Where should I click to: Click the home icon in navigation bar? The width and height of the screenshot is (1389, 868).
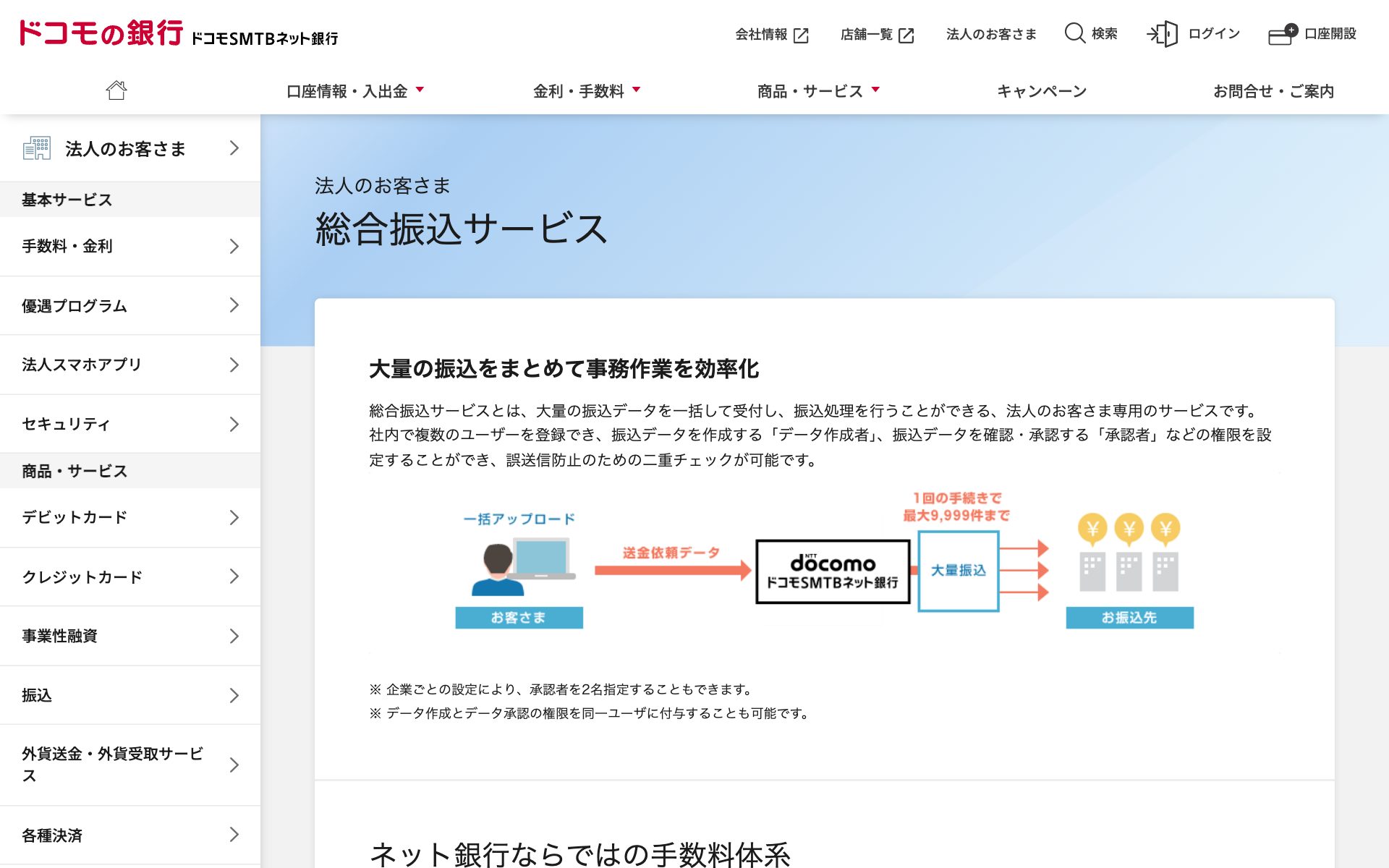(x=116, y=90)
